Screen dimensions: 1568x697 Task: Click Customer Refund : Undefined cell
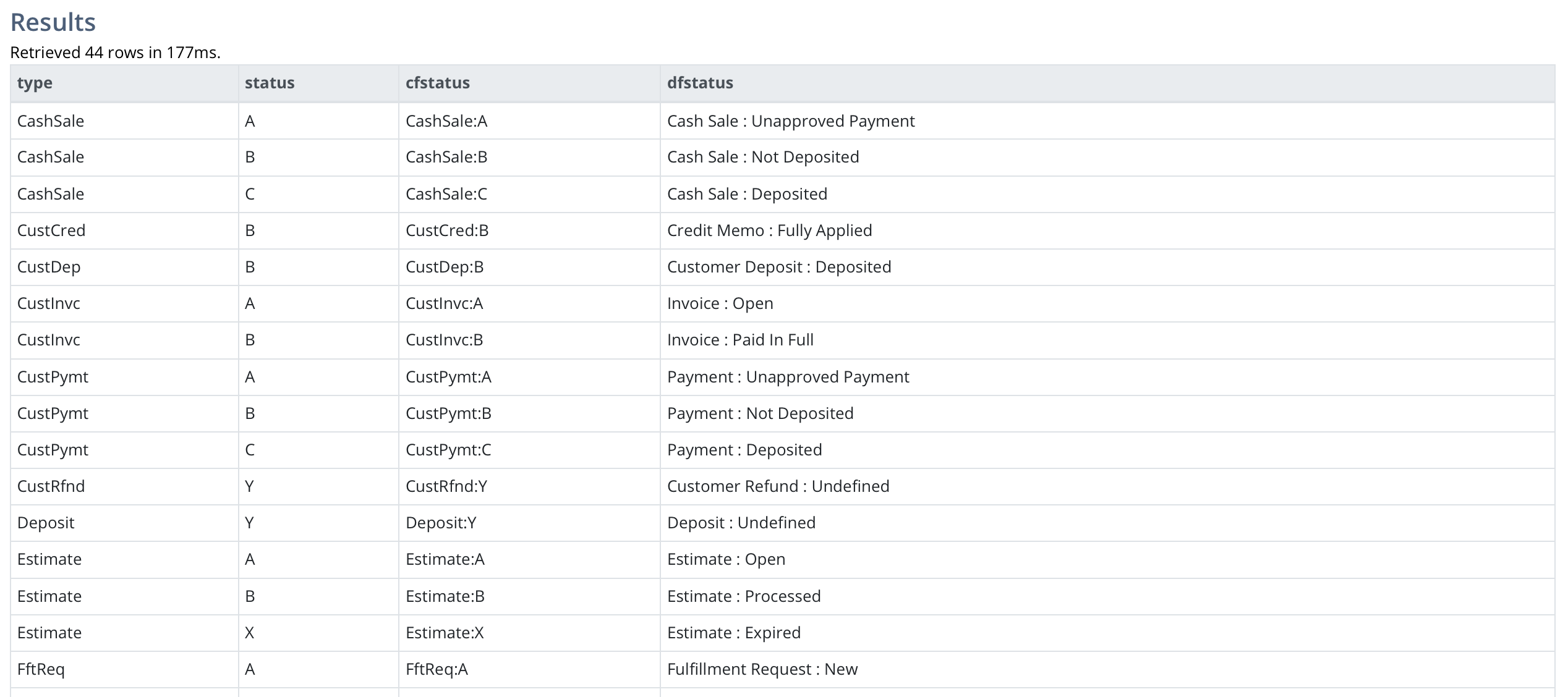pyautogui.click(x=1107, y=486)
